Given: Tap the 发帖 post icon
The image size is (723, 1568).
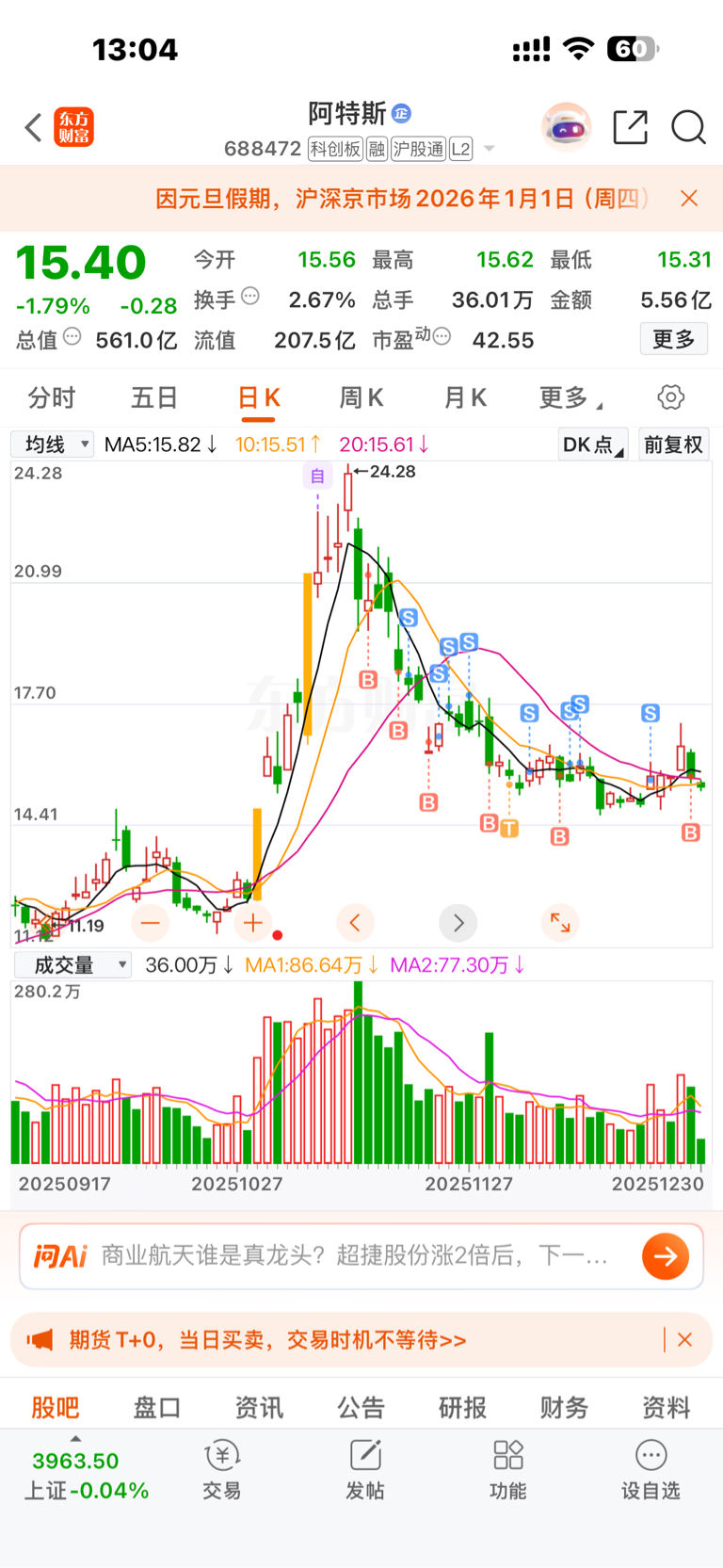Looking at the screenshot, I should [365, 1470].
